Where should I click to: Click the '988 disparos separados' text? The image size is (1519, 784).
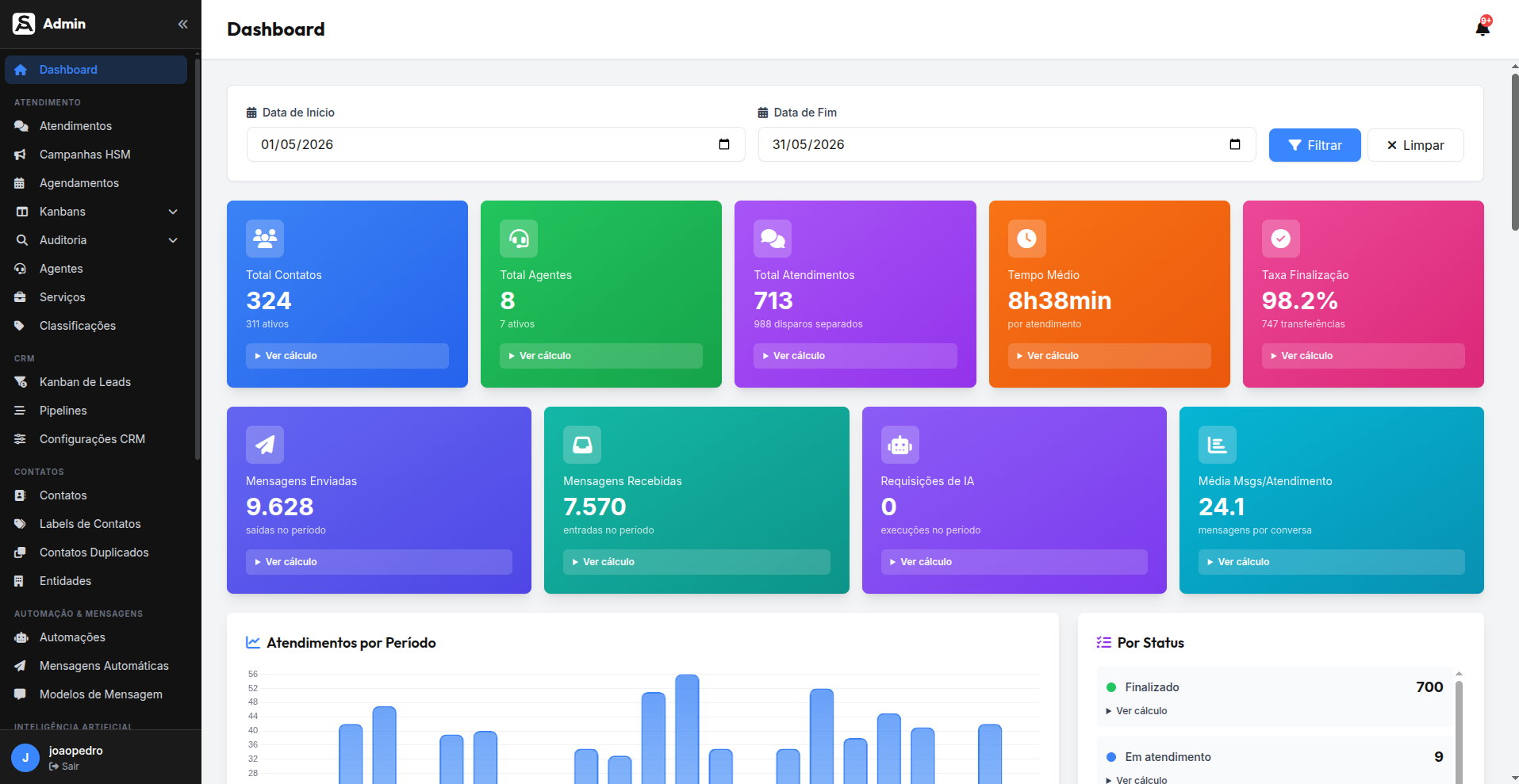point(807,324)
